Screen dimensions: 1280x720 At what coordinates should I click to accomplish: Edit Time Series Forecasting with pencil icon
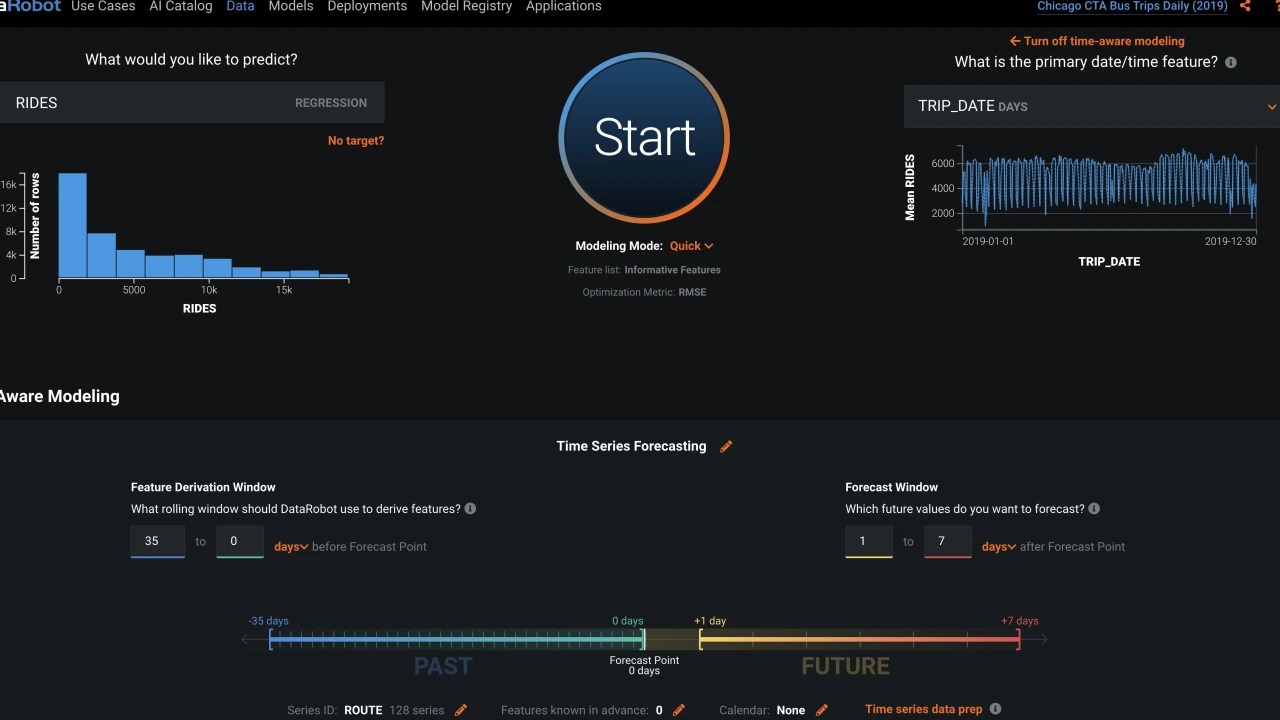[726, 446]
